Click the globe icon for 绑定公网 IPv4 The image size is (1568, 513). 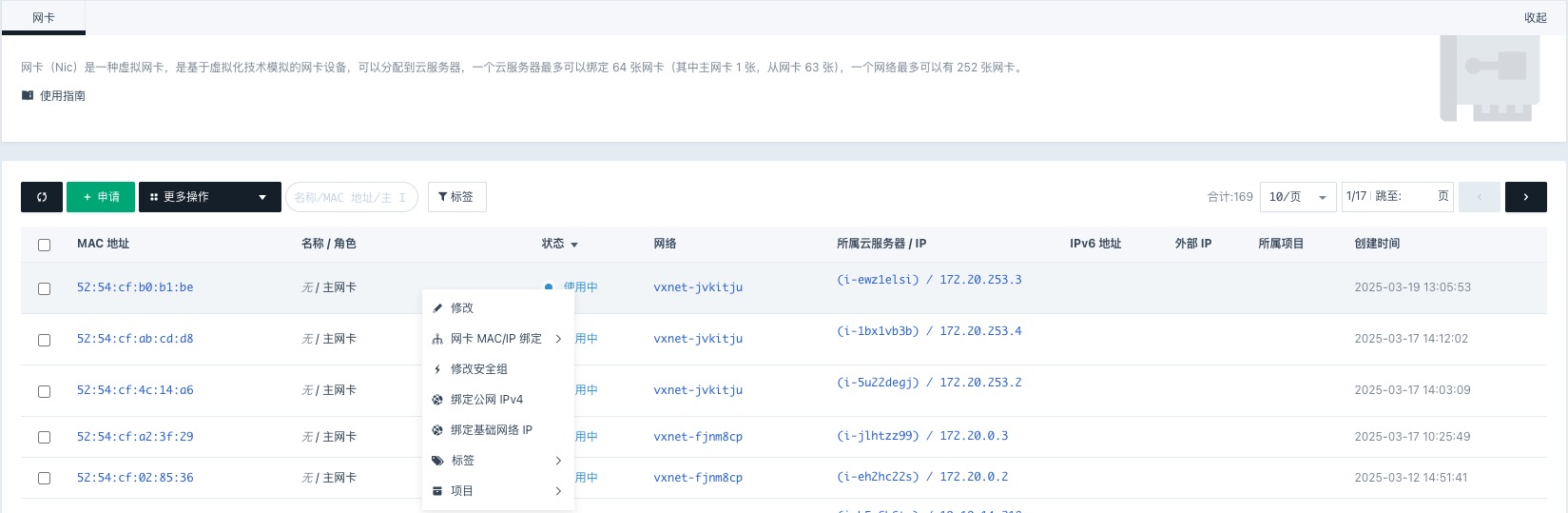[x=437, y=400]
